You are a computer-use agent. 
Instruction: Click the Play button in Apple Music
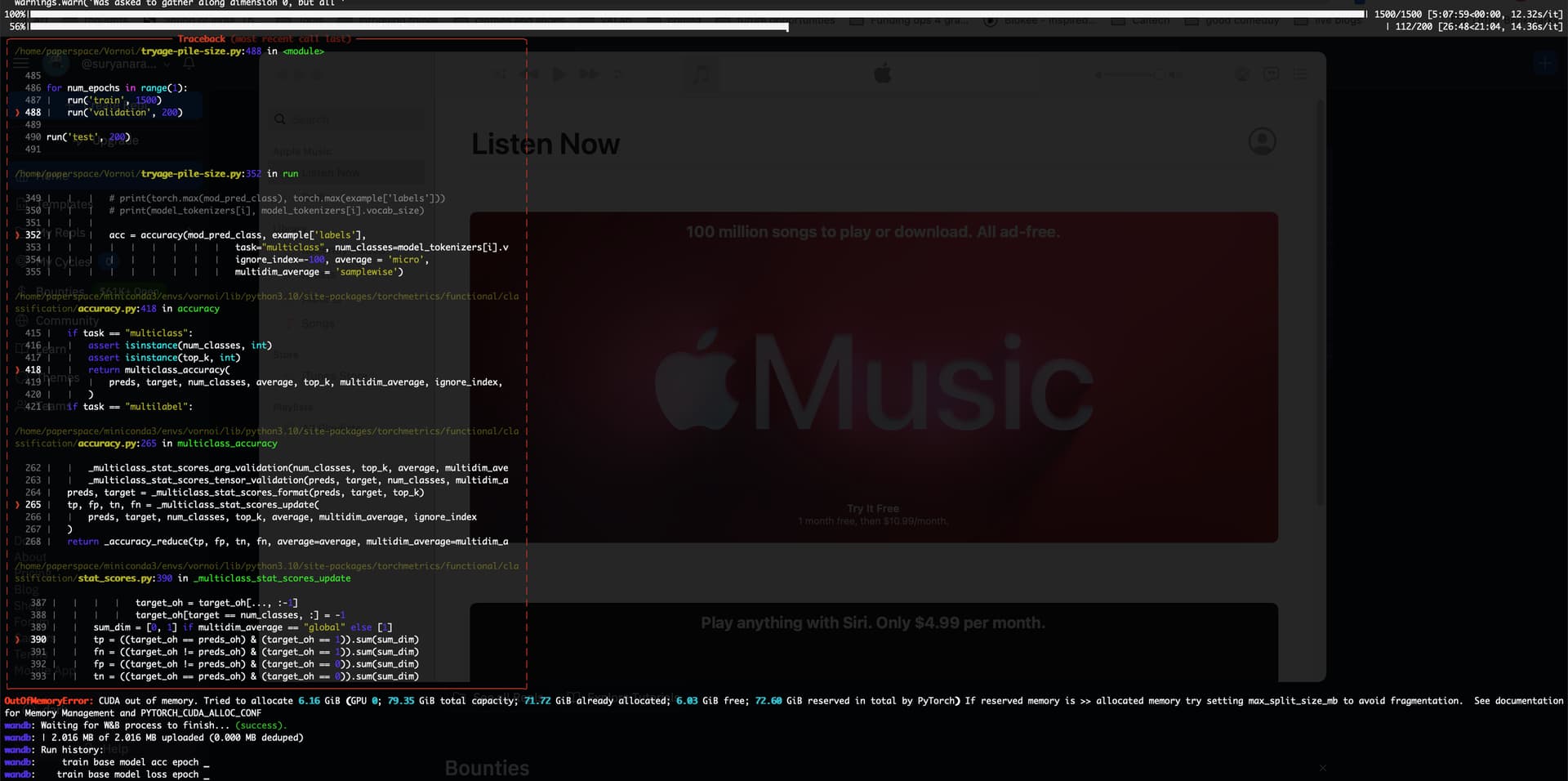pyautogui.click(x=559, y=74)
